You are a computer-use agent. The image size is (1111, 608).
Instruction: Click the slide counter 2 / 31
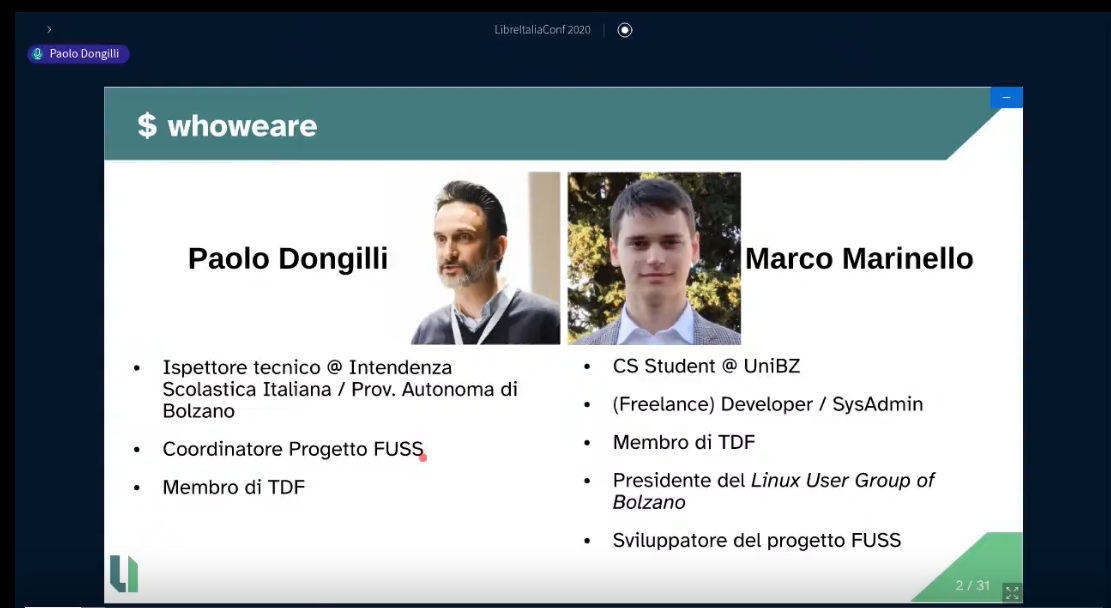click(x=972, y=585)
